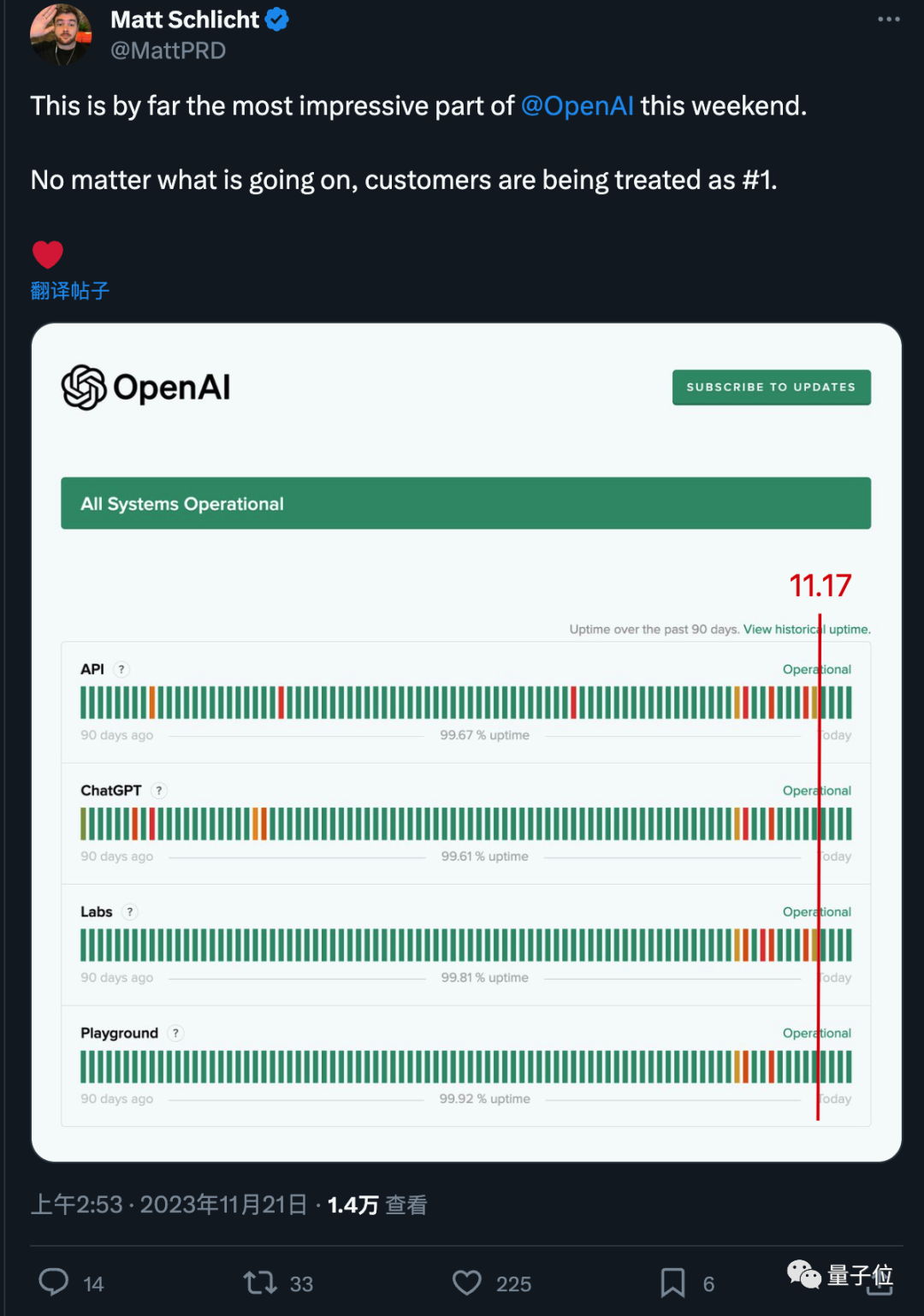Click the Matt Schlicht display name
The width and height of the screenshot is (924, 1316).
click(x=185, y=19)
